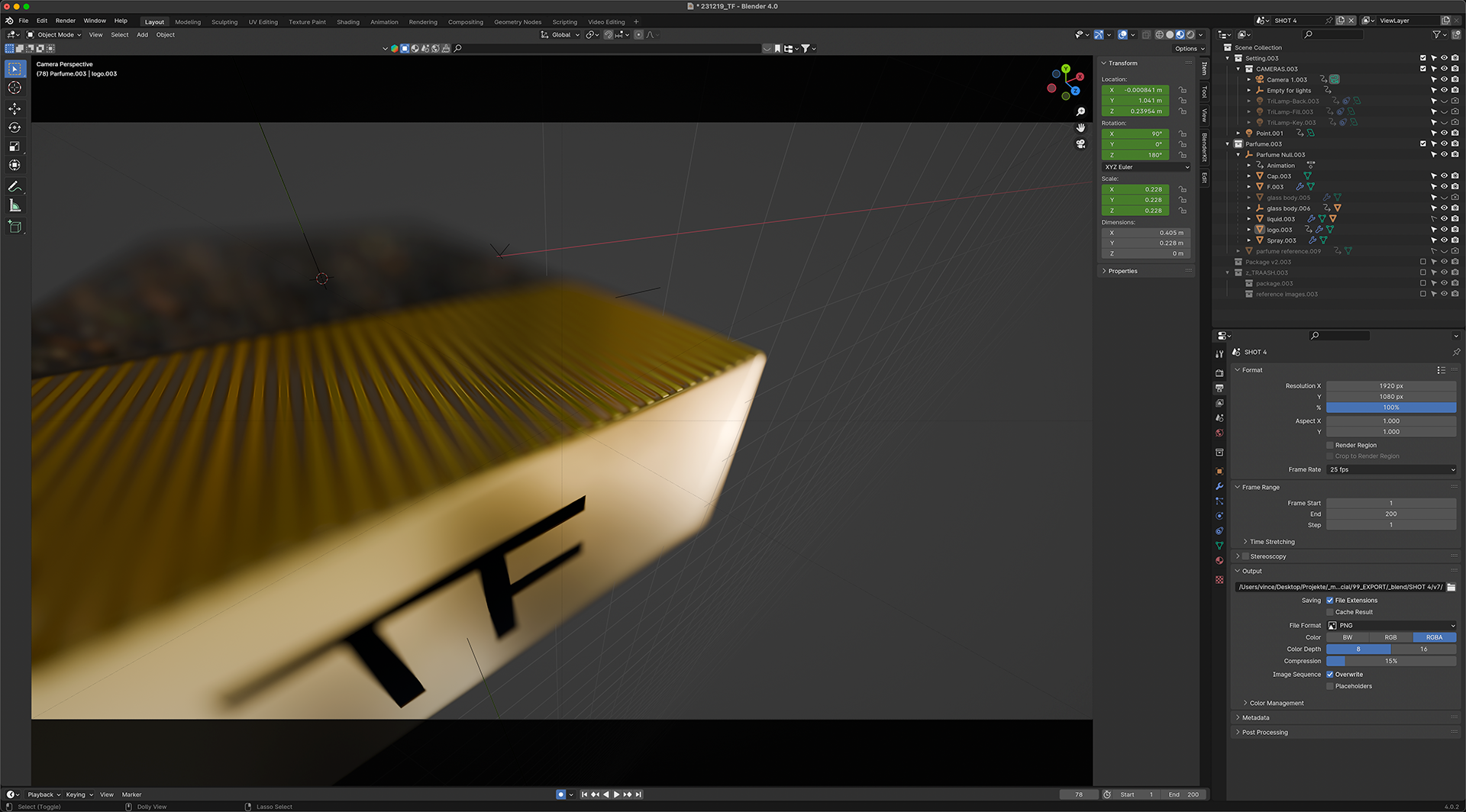Select the Add Cube tool
The height and width of the screenshot is (812, 1466).
[x=15, y=227]
